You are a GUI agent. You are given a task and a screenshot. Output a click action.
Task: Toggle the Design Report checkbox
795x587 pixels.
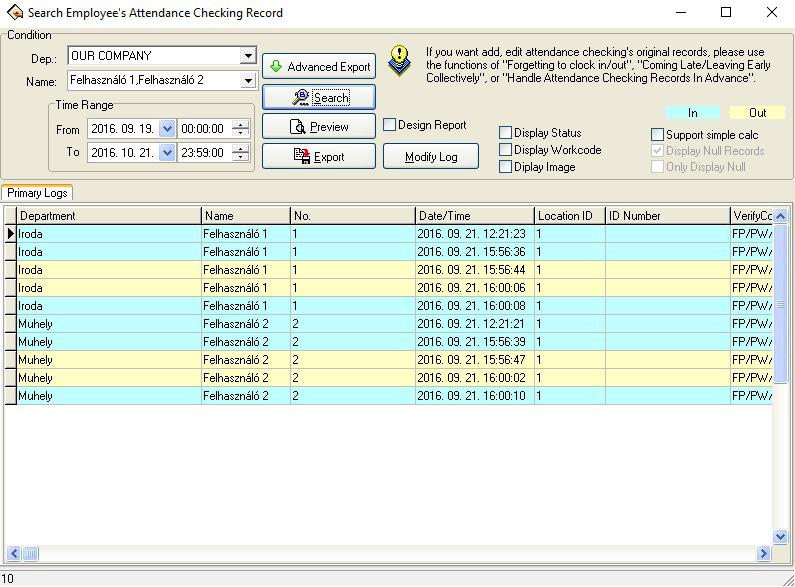[x=389, y=125]
